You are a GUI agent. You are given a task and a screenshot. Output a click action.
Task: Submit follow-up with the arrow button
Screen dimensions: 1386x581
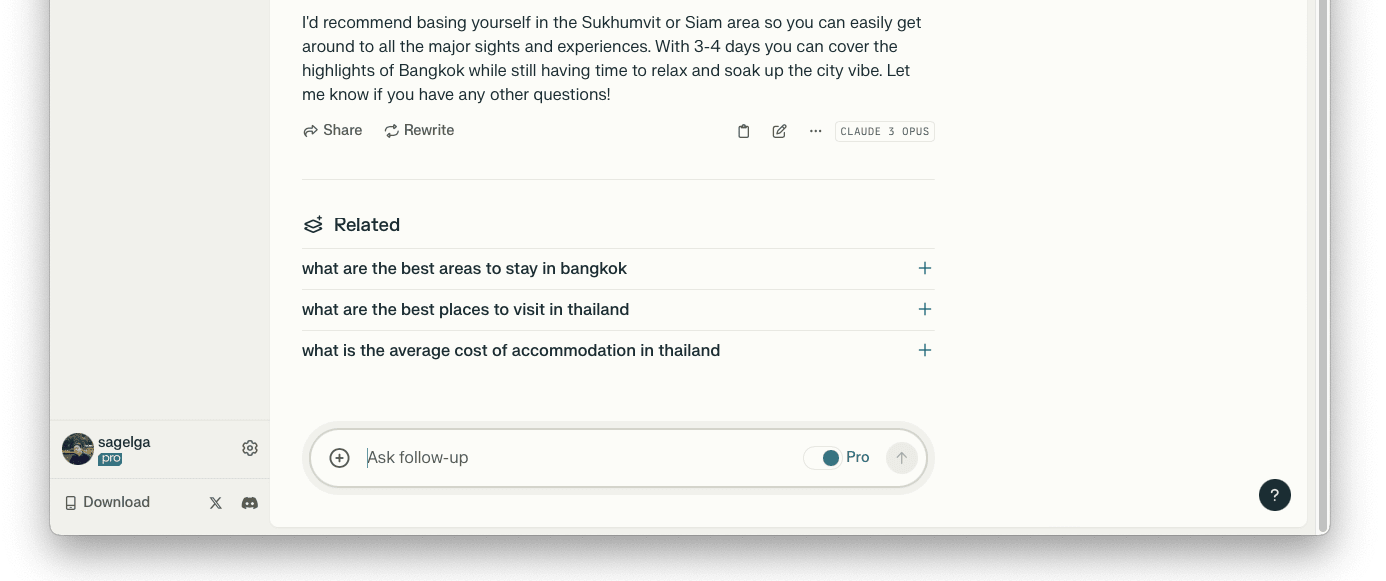click(x=901, y=458)
